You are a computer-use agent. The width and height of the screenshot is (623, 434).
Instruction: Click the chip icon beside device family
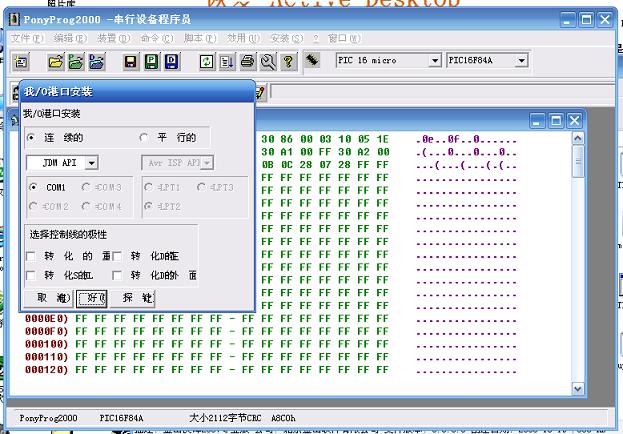(x=312, y=60)
